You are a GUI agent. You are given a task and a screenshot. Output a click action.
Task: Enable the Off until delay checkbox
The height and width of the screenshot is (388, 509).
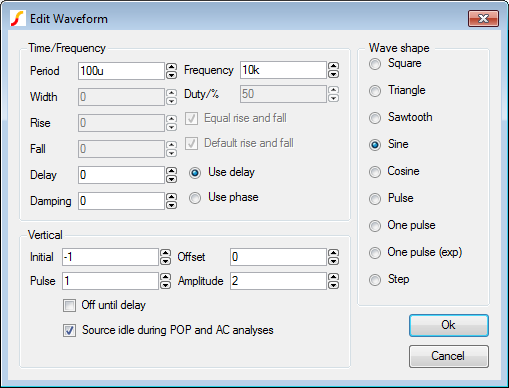point(69,305)
